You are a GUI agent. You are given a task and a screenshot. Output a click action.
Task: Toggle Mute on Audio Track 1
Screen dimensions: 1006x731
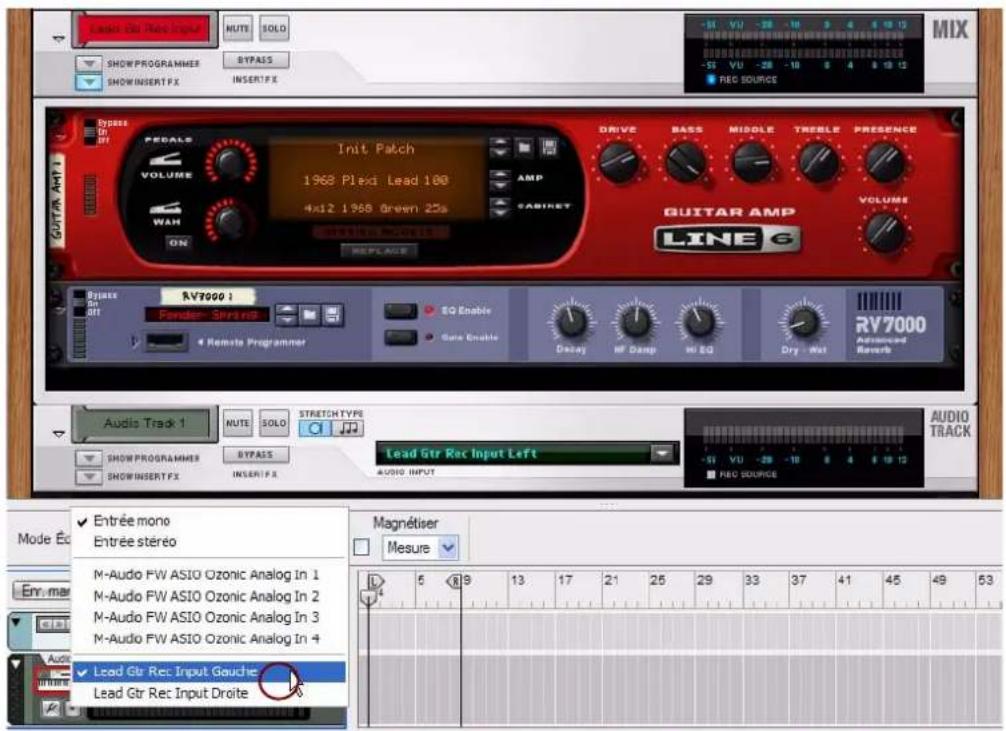click(237, 424)
